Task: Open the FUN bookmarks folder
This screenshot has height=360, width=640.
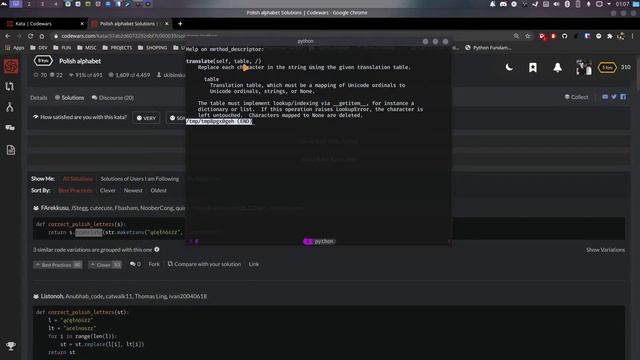Action: point(62,48)
